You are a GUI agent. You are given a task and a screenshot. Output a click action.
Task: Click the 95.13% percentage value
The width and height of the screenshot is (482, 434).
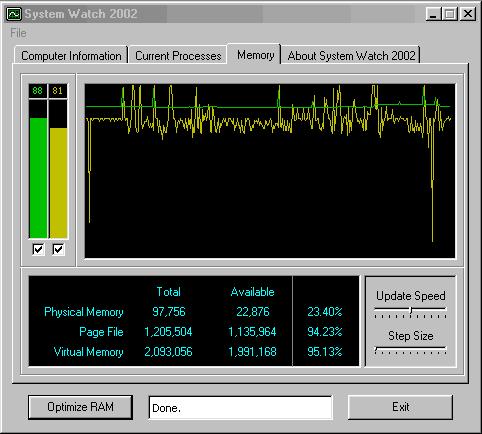click(325, 352)
